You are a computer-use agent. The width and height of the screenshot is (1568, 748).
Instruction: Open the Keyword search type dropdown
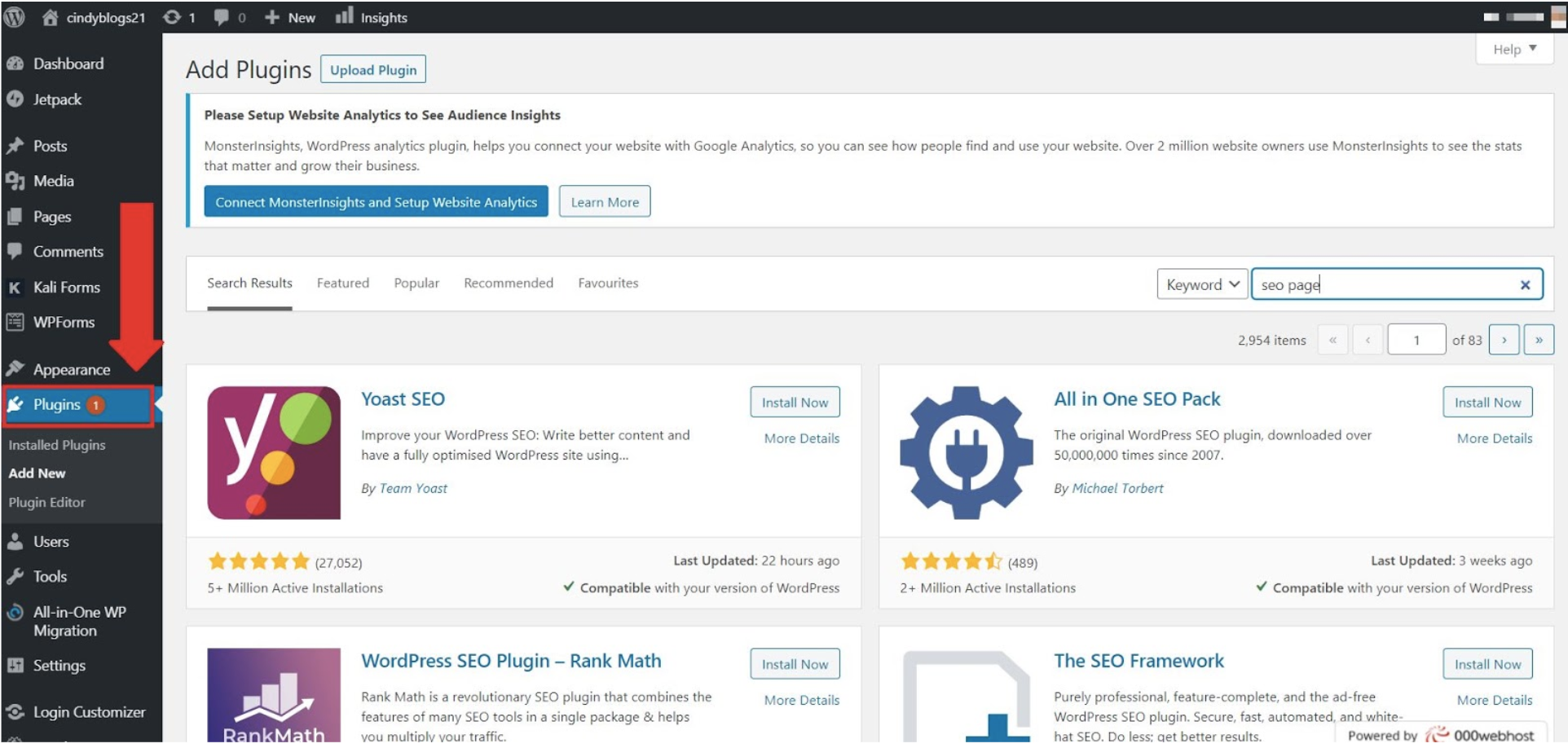pyautogui.click(x=1202, y=284)
